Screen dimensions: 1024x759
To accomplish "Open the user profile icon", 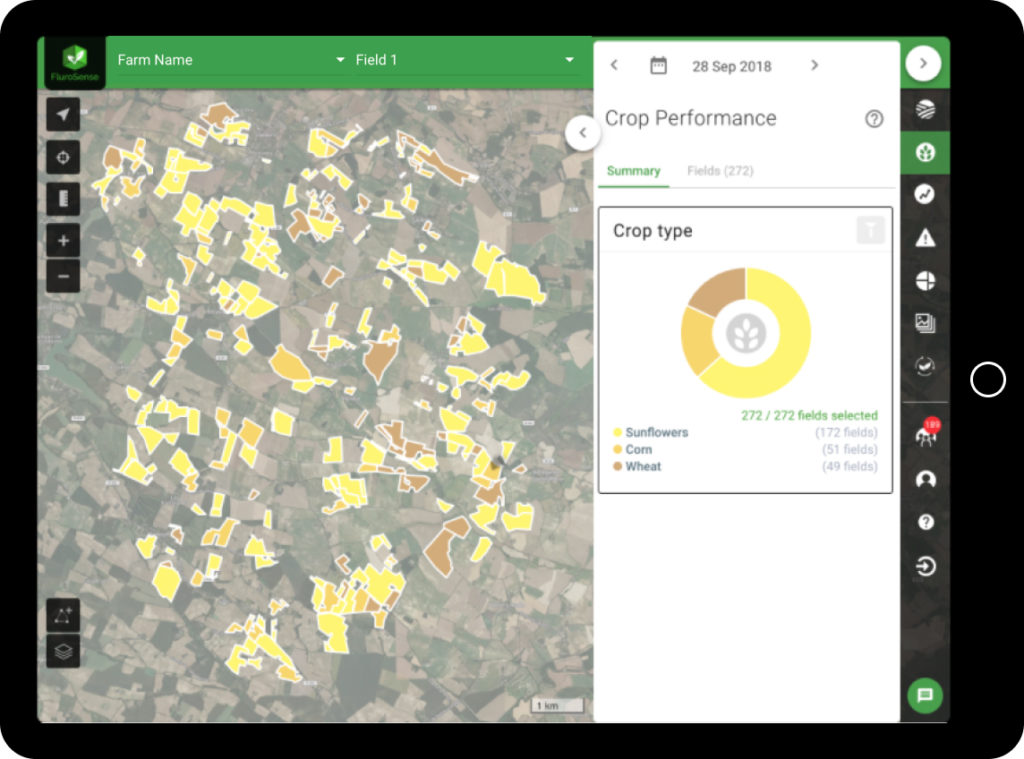I will 925,480.
